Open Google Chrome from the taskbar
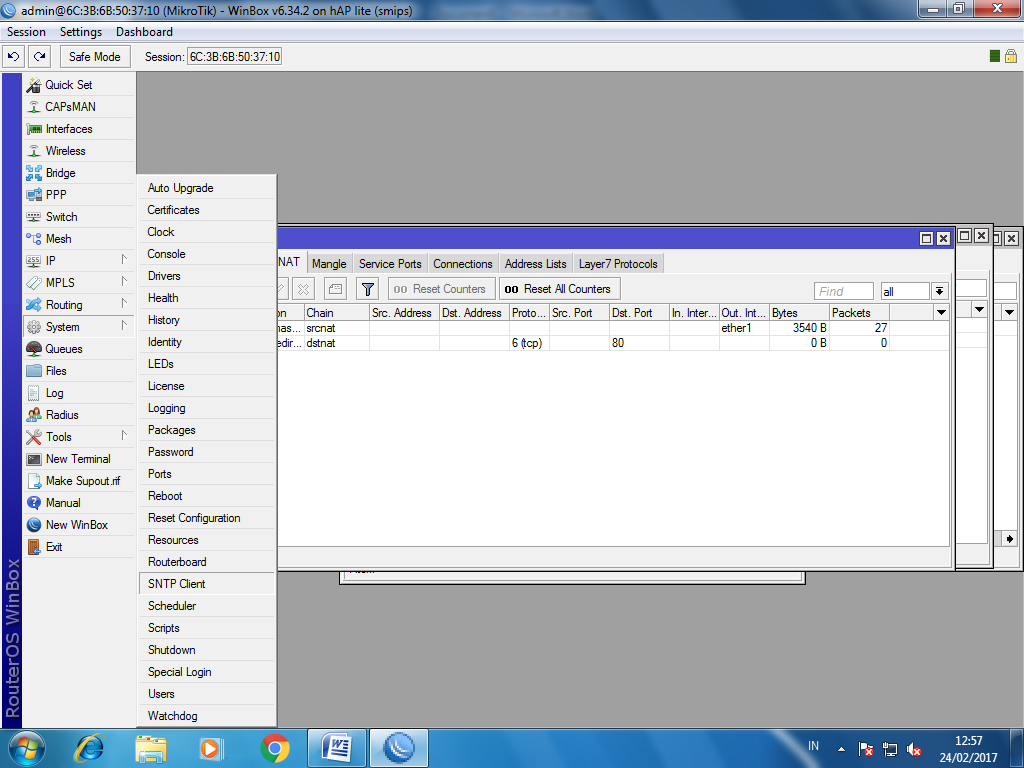This screenshot has height=768, width=1024. (275, 748)
